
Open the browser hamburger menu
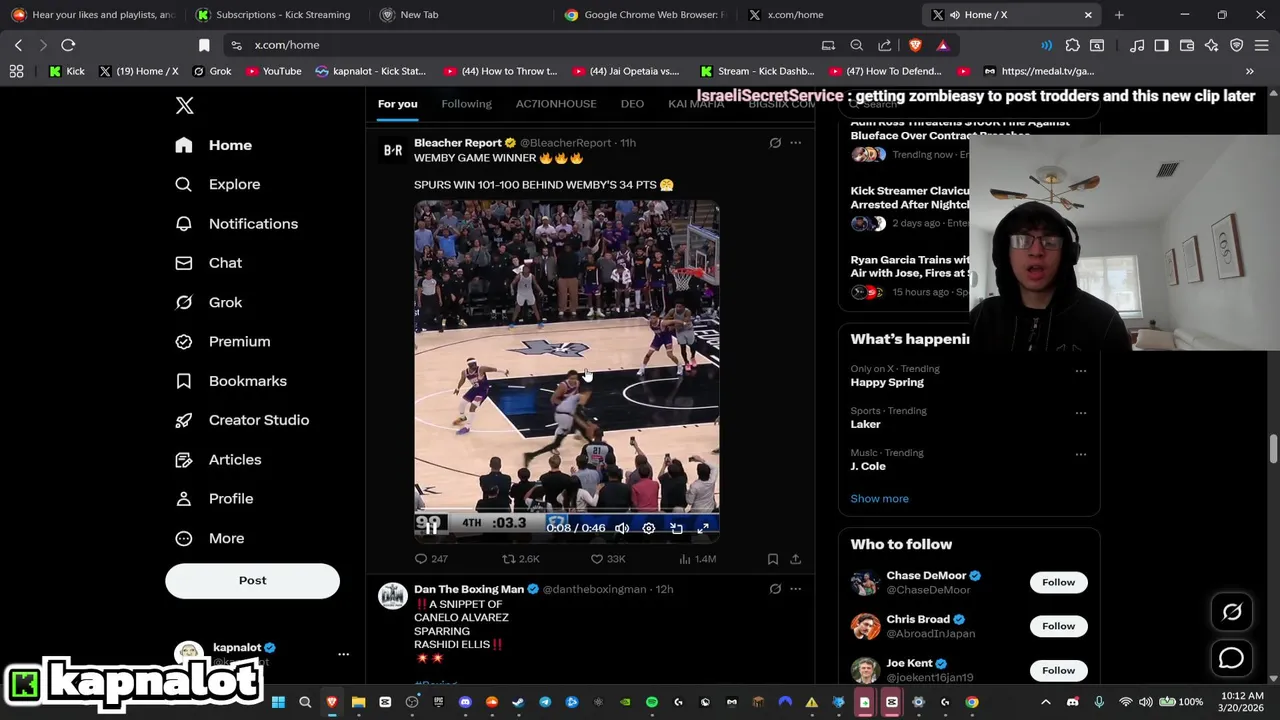pos(1262,45)
